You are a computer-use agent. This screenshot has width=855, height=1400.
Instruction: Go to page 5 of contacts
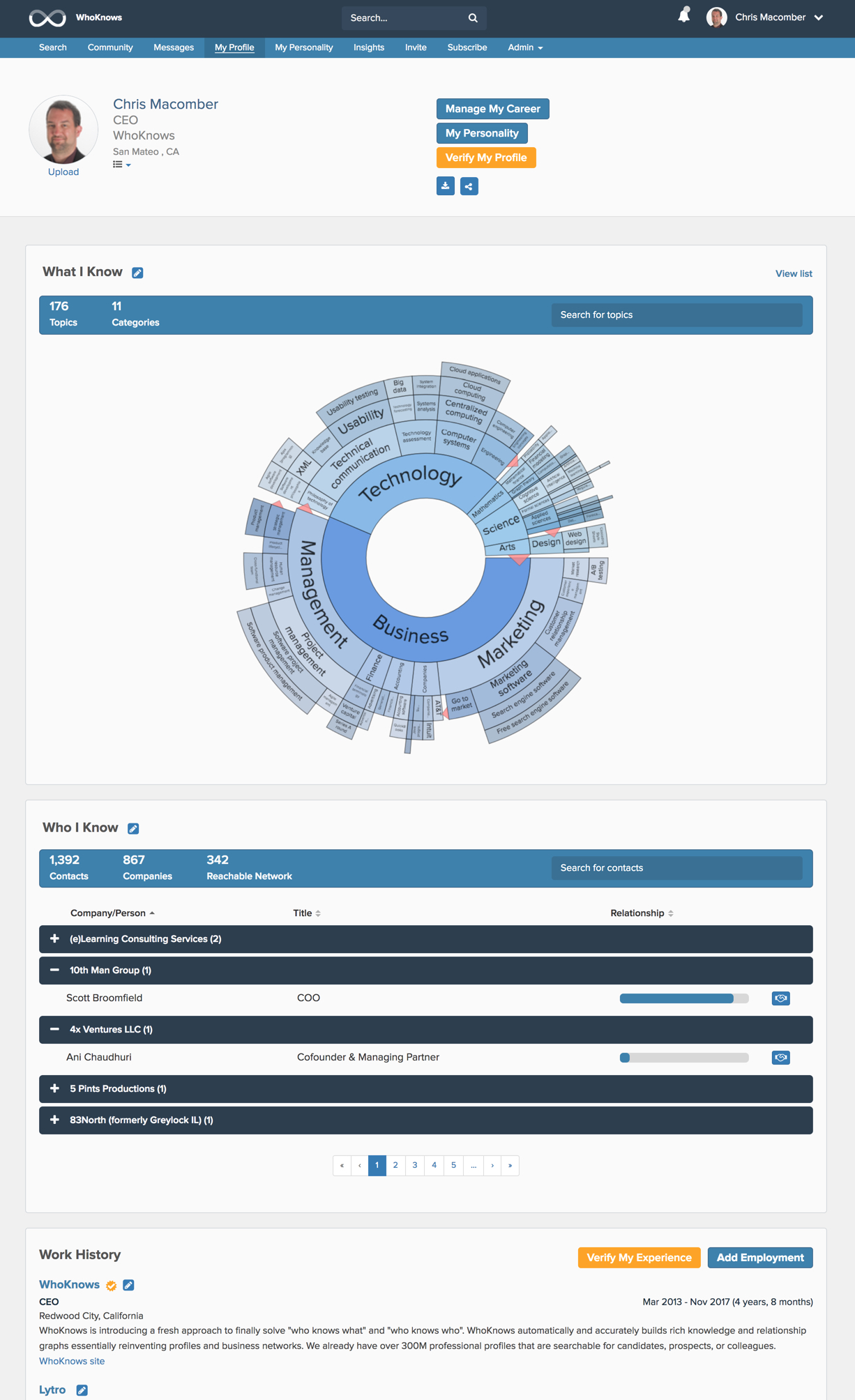point(453,1165)
